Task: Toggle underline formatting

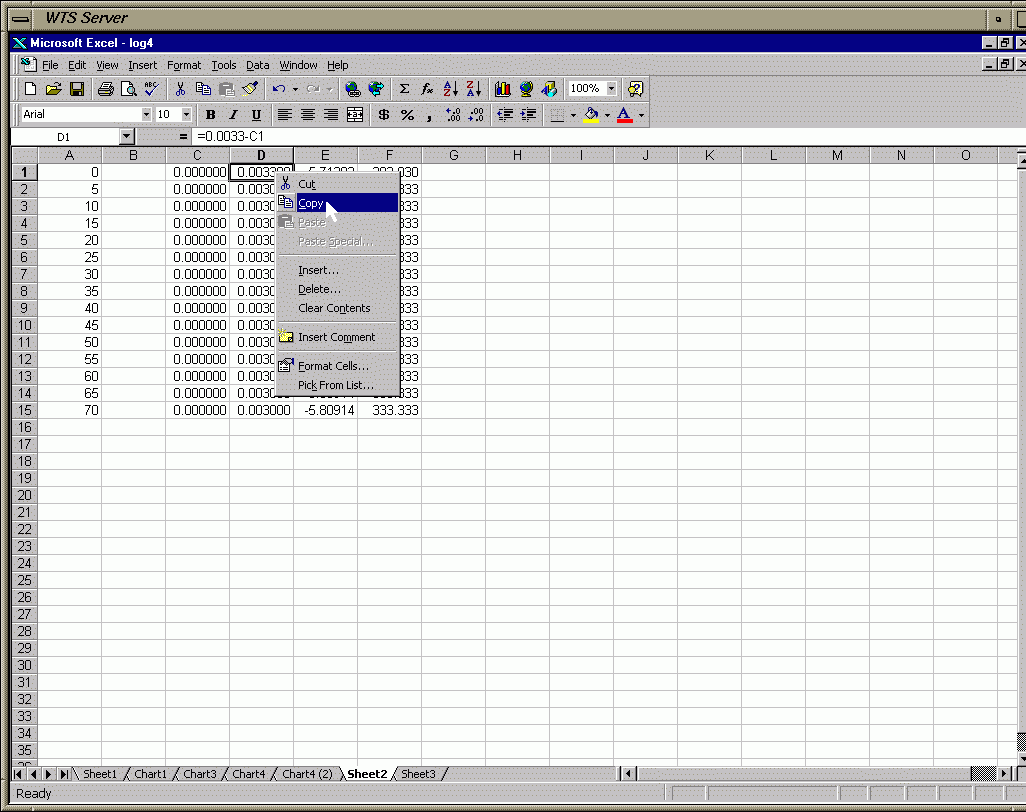Action: click(256, 115)
